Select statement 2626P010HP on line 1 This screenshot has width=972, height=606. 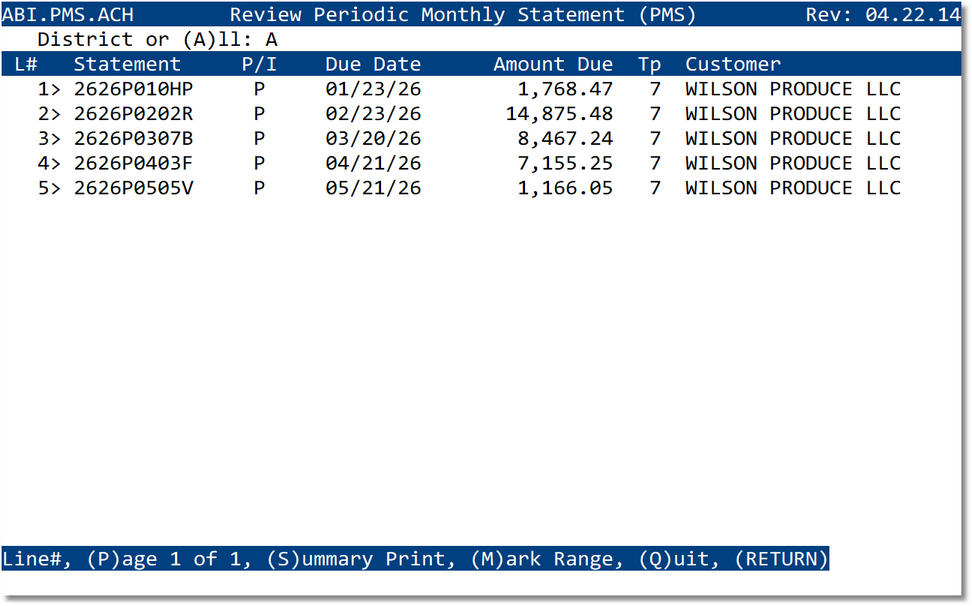pos(133,89)
